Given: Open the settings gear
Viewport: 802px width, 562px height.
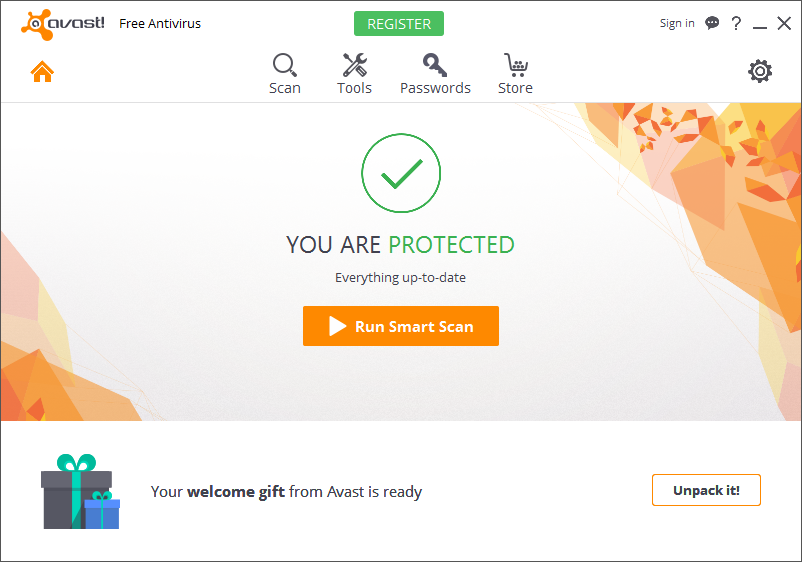Looking at the screenshot, I should (760, 71).
